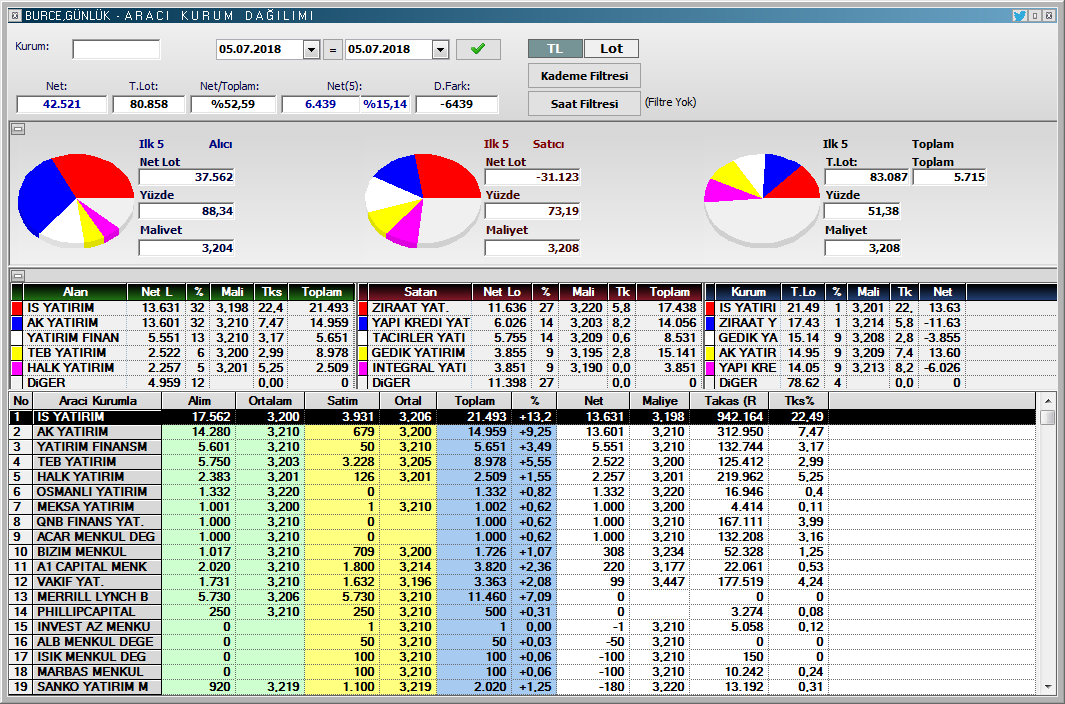Click the Kurum column header in top table
Viewport: 1065px width, 704px height.
click(748, 292)
